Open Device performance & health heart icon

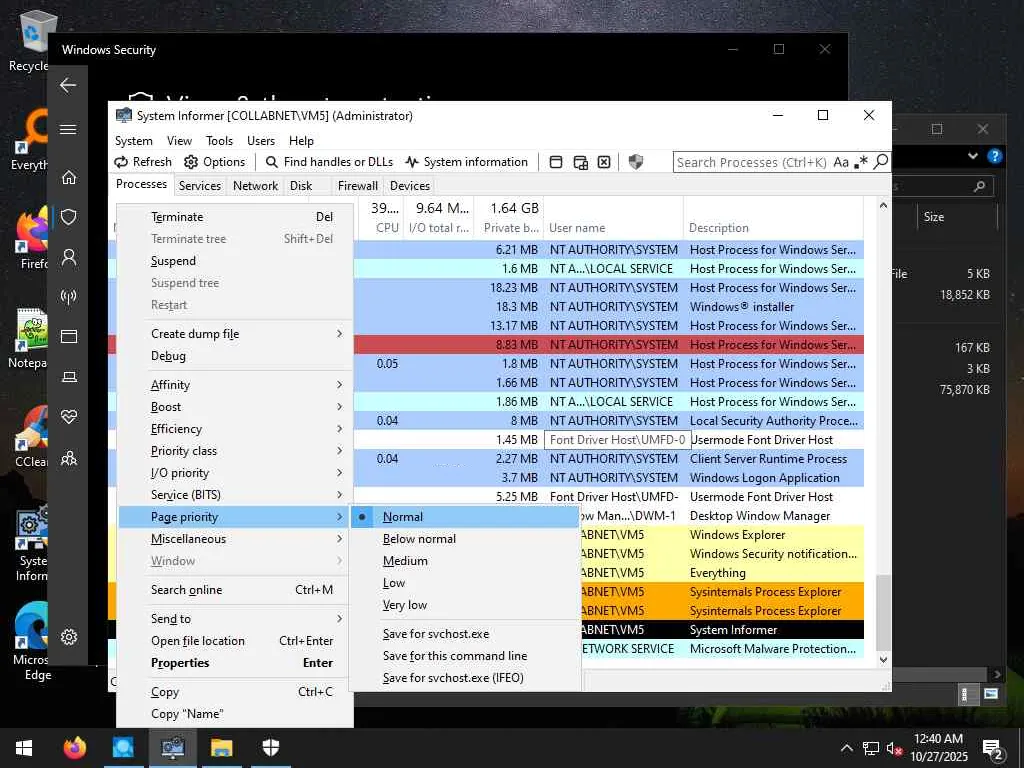click(69, 417)
